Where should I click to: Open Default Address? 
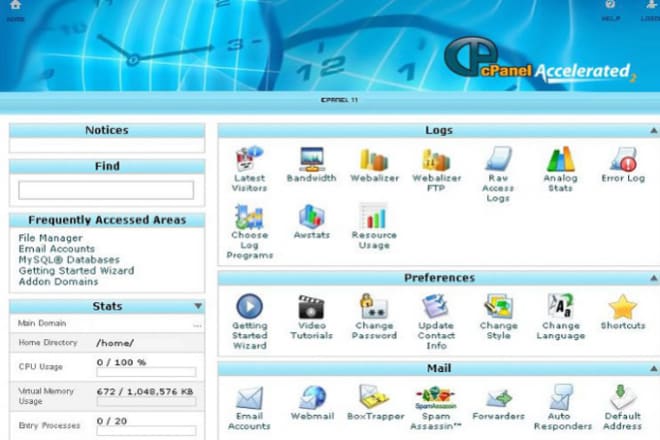[x=623, y=407]
